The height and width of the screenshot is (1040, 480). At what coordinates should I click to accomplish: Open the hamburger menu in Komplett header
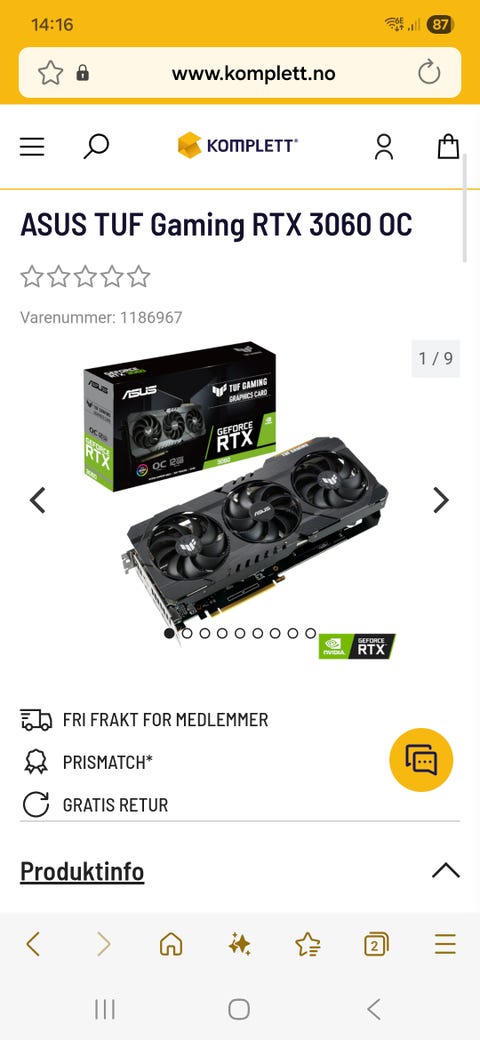pos(32,147)
